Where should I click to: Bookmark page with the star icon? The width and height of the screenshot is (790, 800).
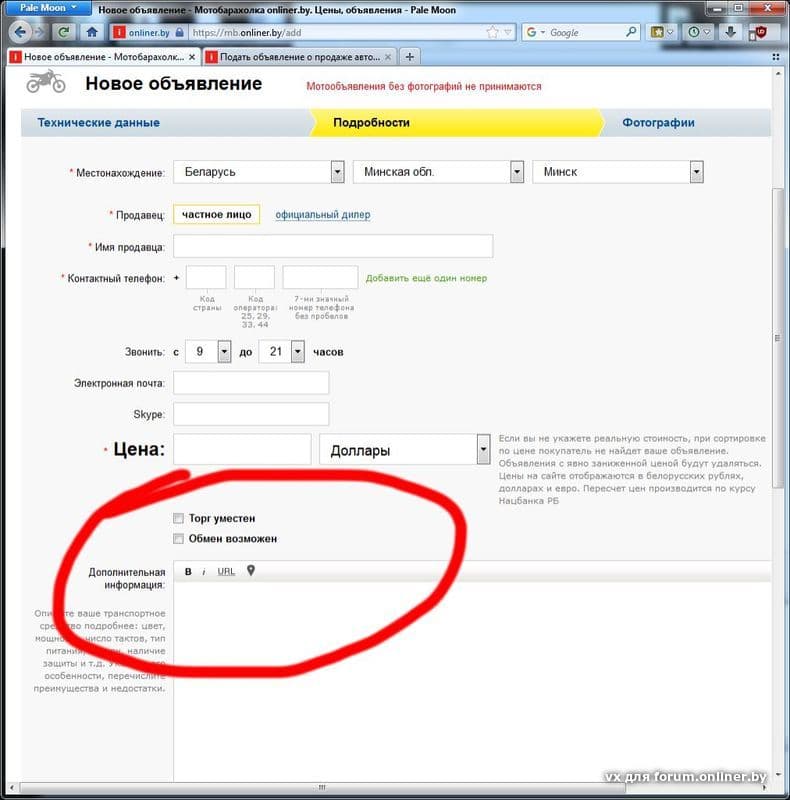pyautogui.click(x=492, y=33)
